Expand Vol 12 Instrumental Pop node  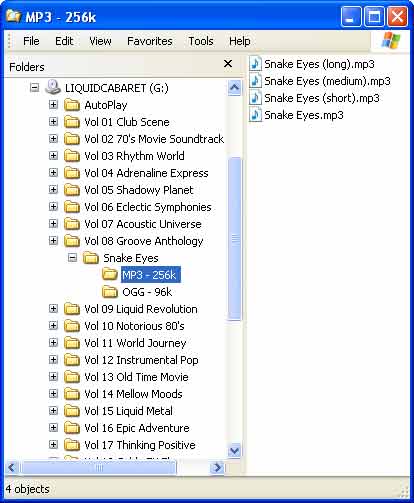pos(53,360)
